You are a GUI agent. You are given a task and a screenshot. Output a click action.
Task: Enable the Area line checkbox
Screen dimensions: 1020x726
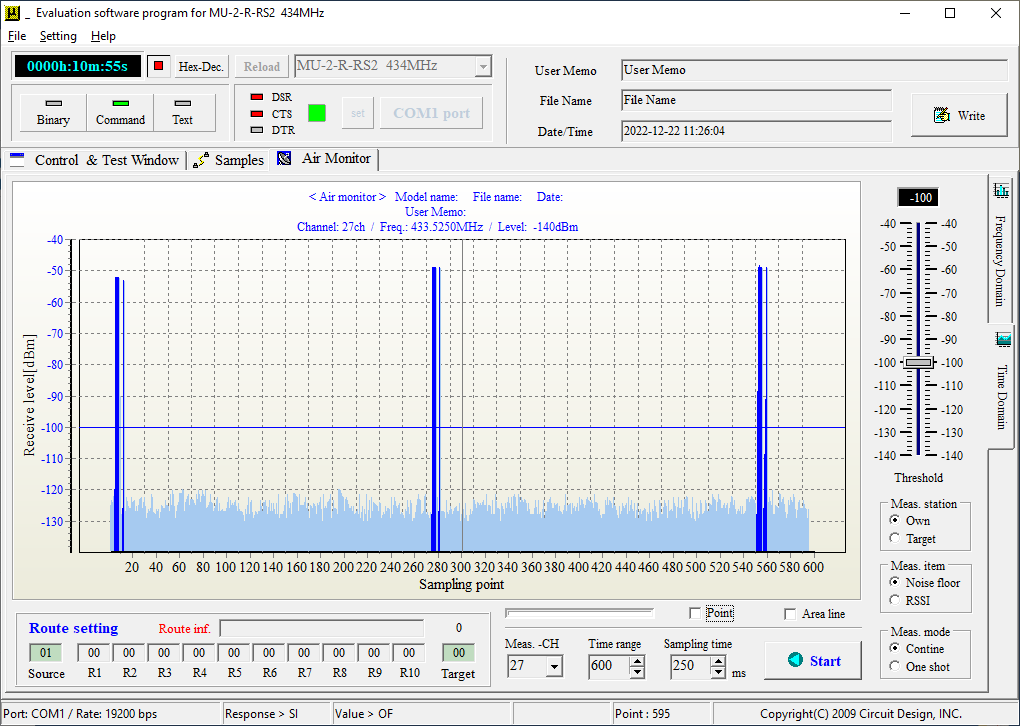(790, 614)
